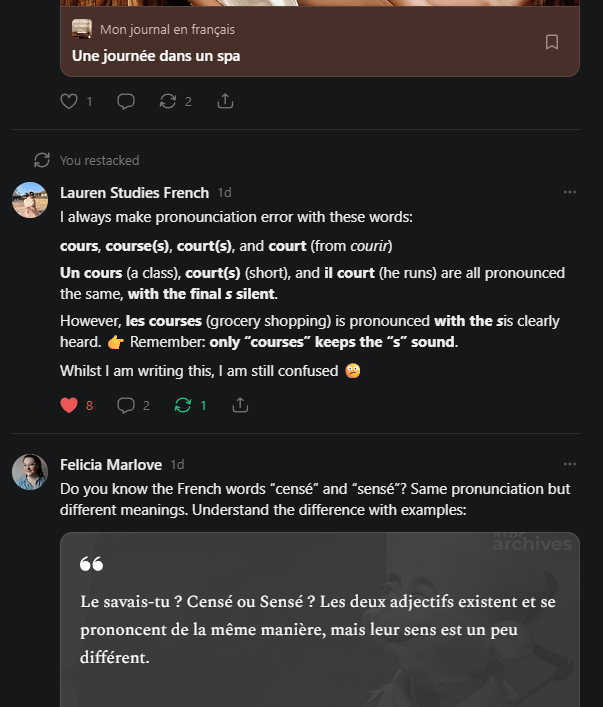603x707 pixels.
Task: Open Felicia Marlove profile name
Action: click(111, 465)
